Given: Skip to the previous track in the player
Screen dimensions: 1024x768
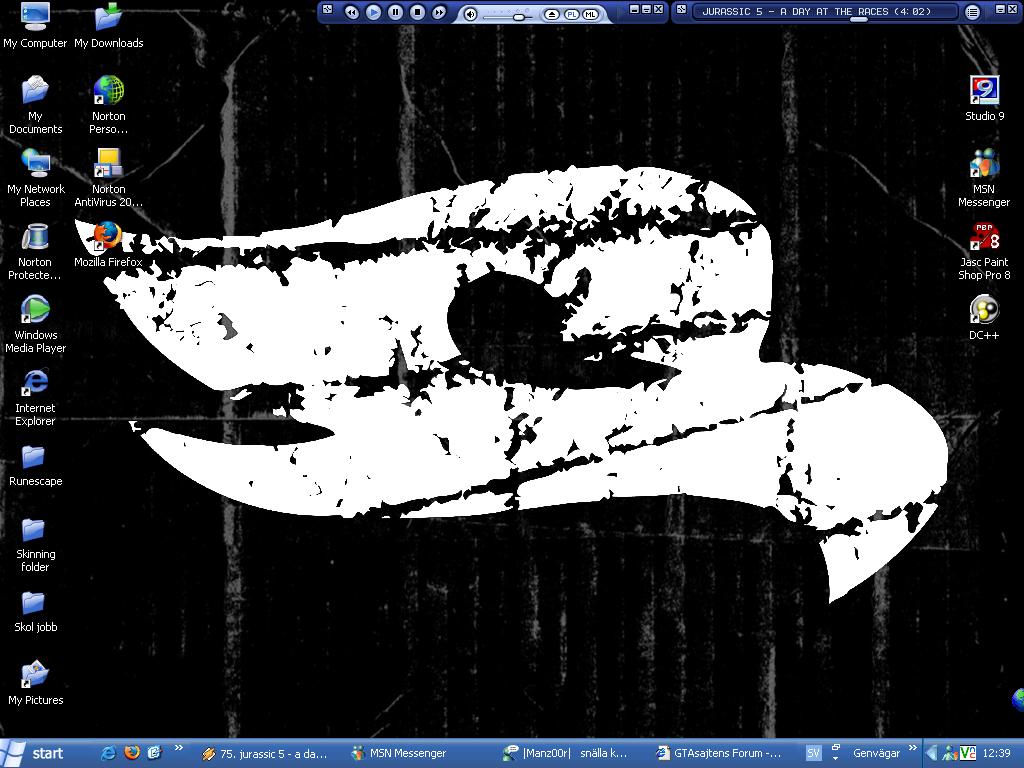Looking at the screenshot, I should click(x=351, y=12).
